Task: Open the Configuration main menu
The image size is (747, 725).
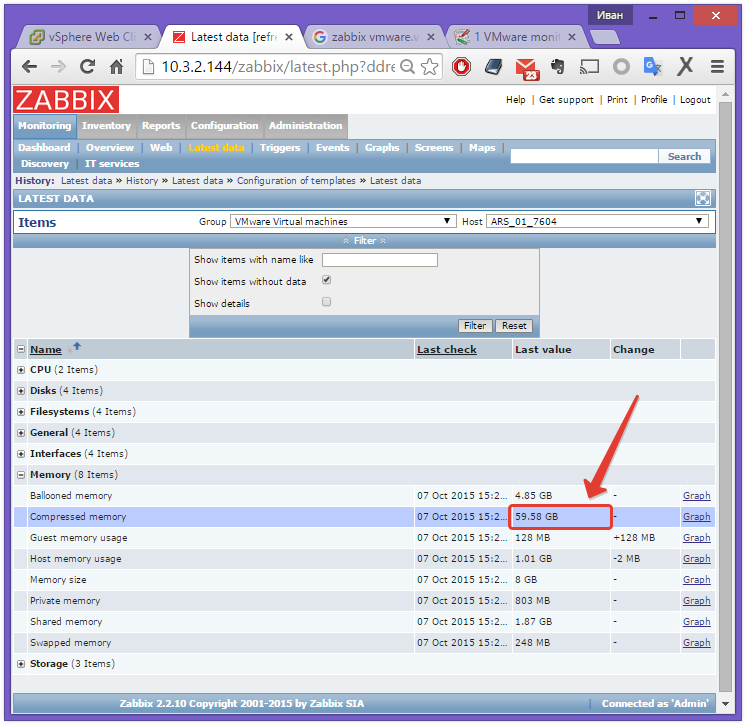Action: click(224, 126)
